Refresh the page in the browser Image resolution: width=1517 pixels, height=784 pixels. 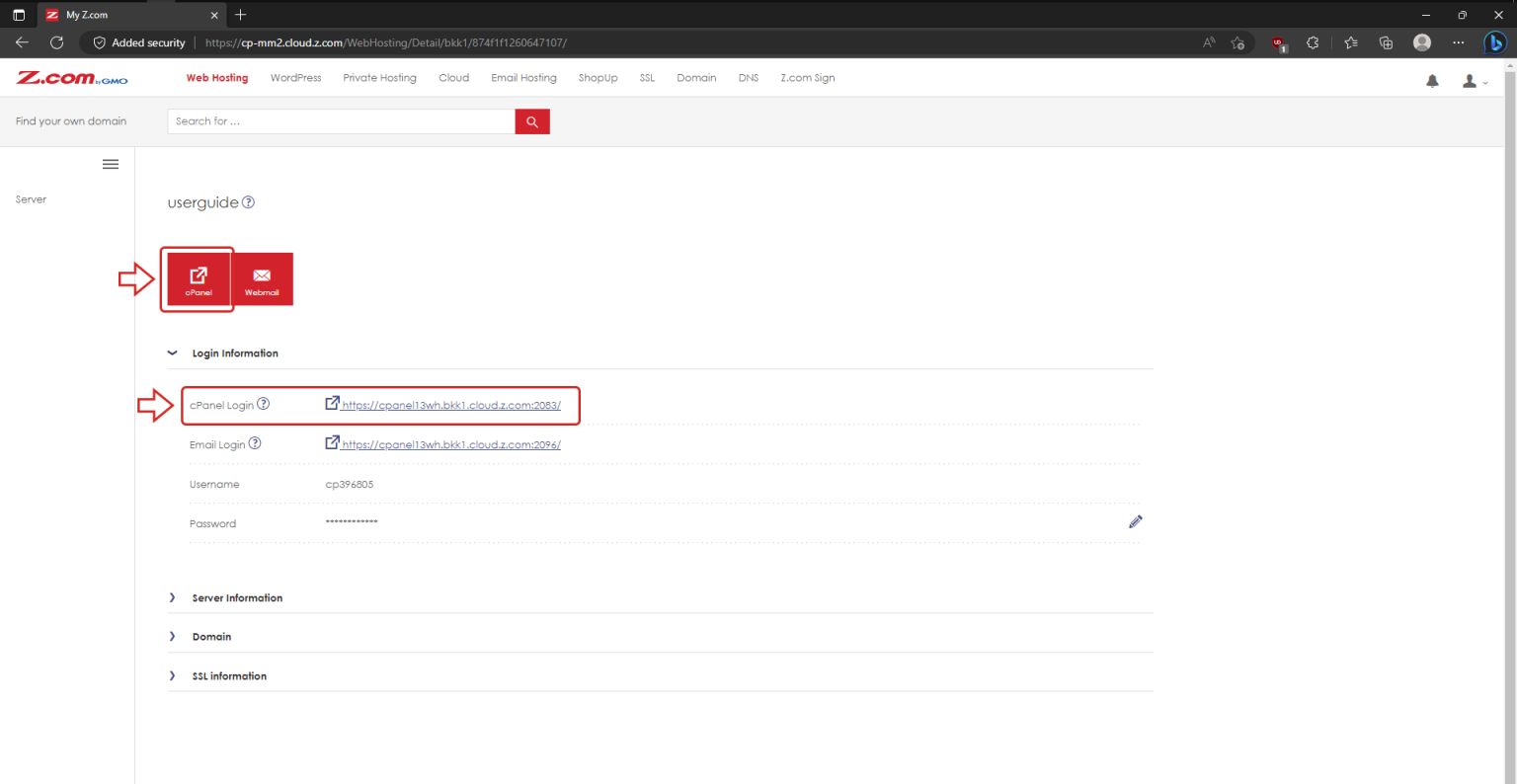(x=56, y=42)
